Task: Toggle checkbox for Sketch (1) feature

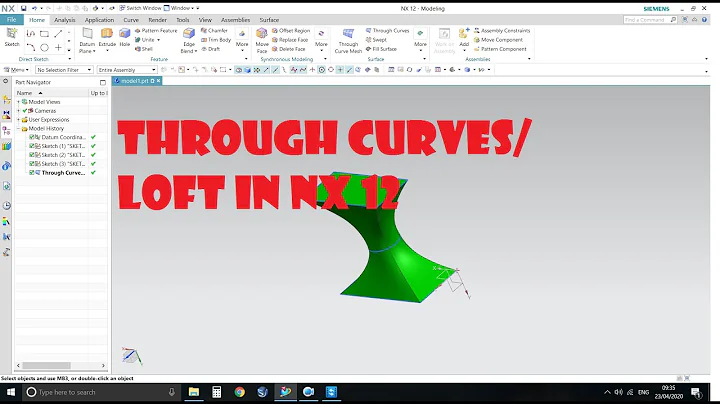Action: point(32,146)
